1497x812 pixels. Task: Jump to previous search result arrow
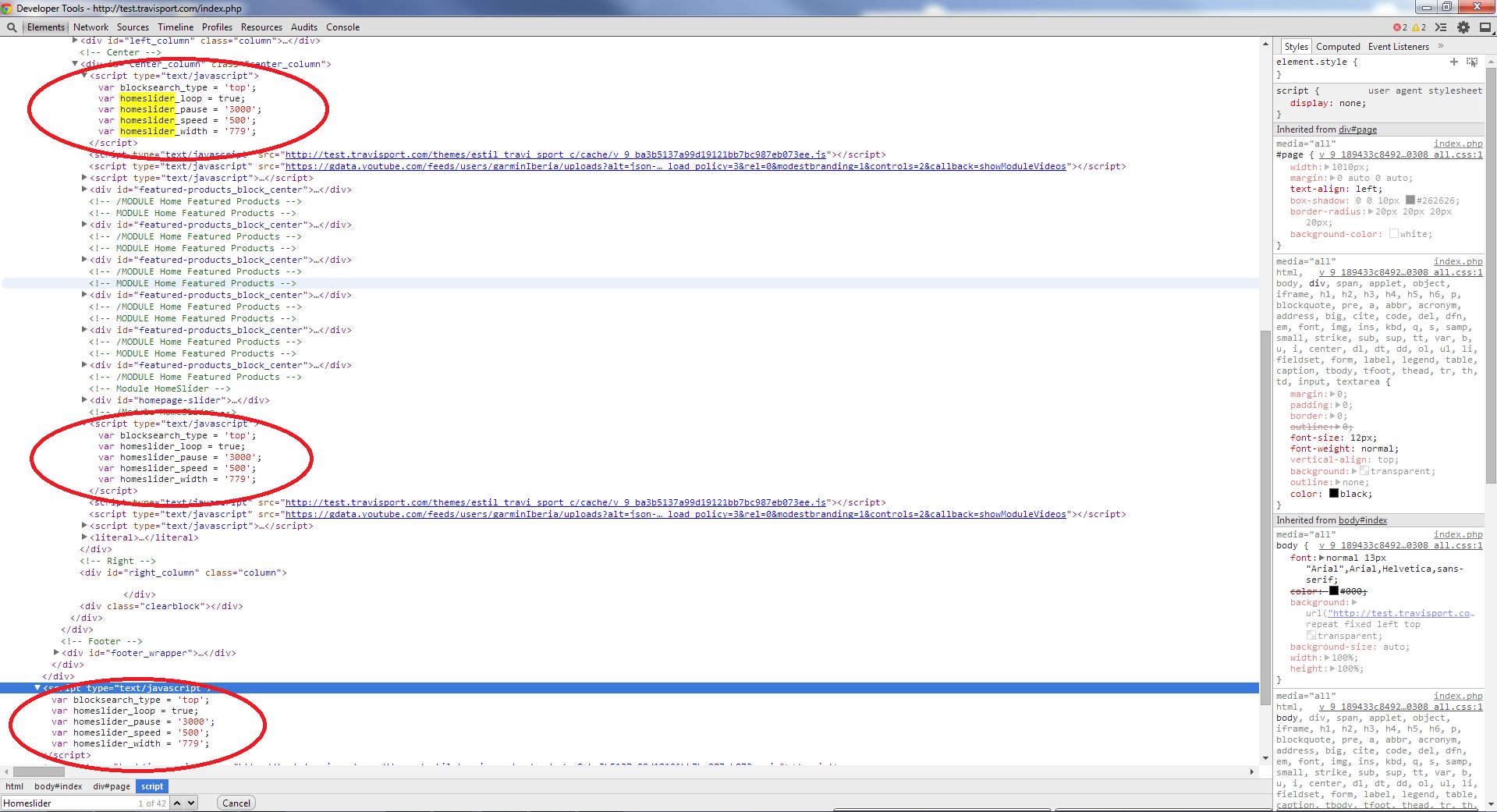177,803
